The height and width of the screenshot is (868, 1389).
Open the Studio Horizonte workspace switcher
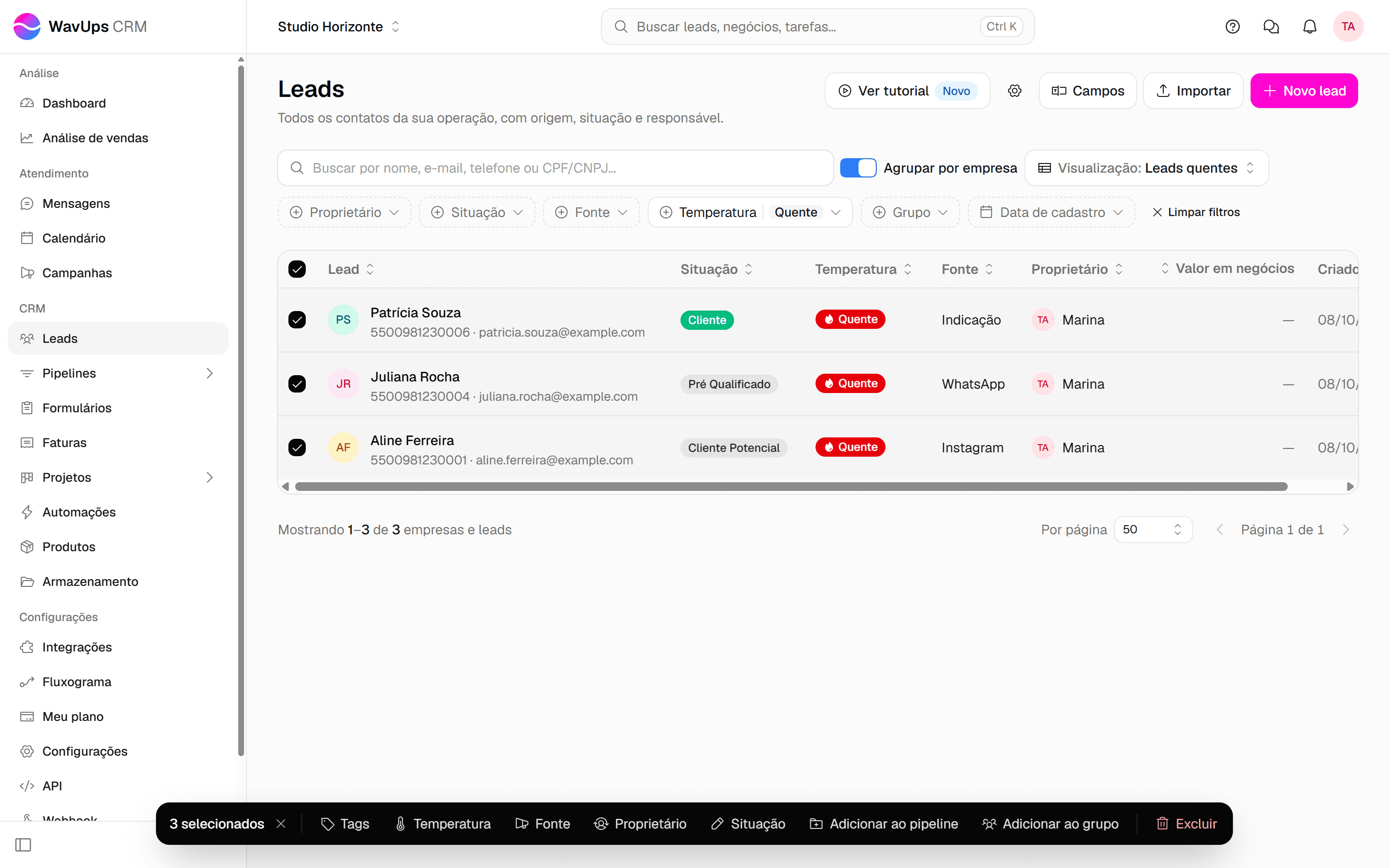click(x=339, y=27)
